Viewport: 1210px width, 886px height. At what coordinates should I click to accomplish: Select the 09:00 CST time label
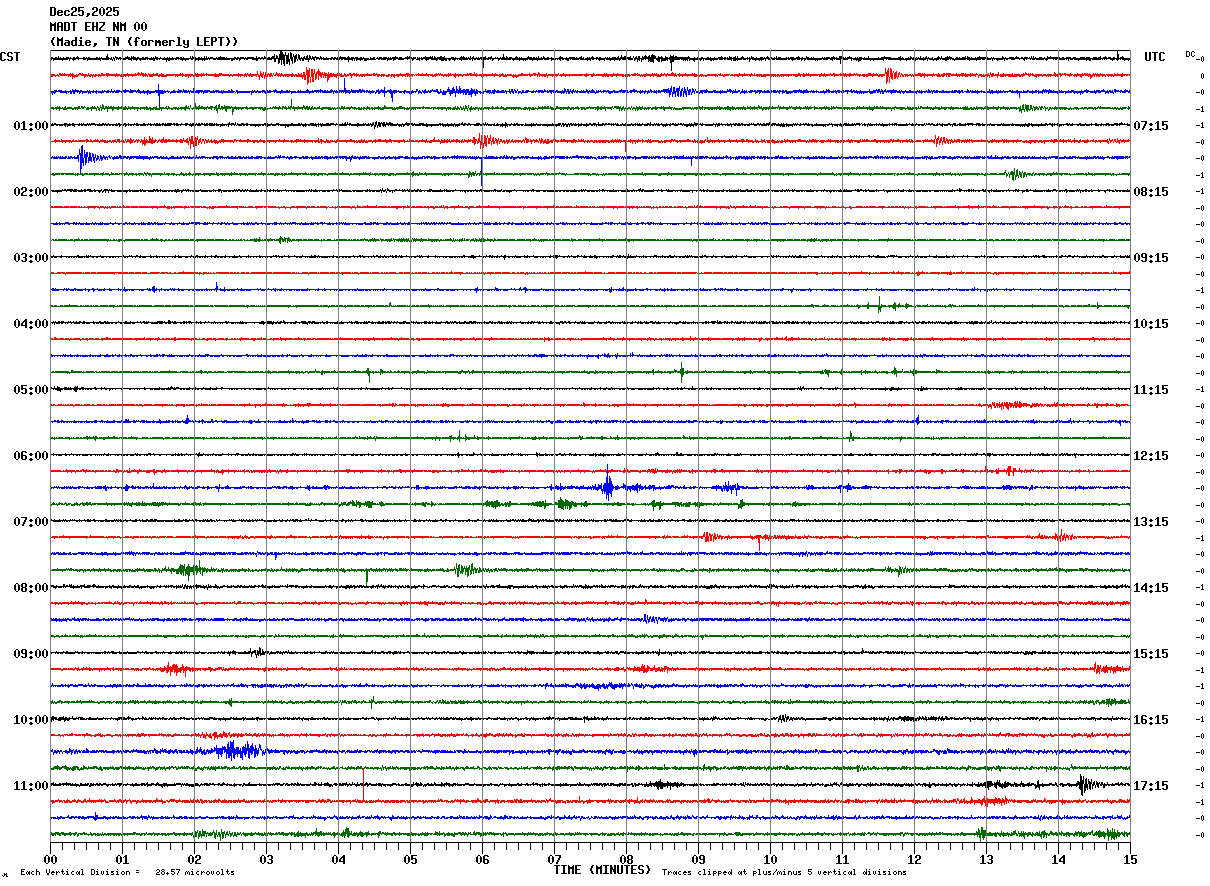(31, 654)
